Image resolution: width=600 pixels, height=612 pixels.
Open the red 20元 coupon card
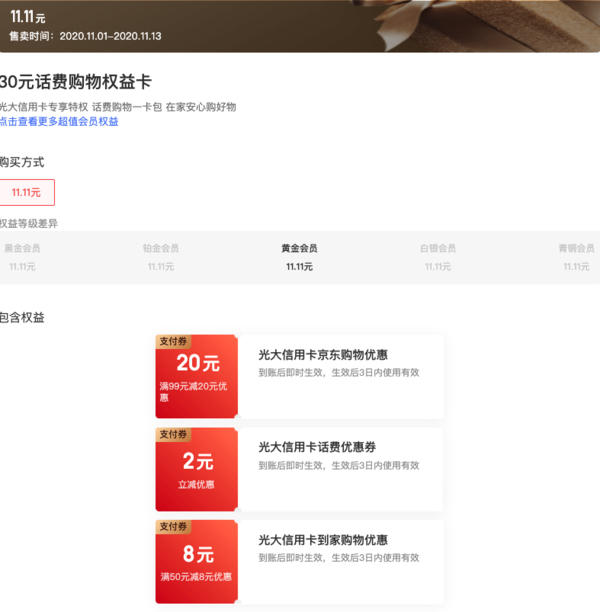[197, 376]
